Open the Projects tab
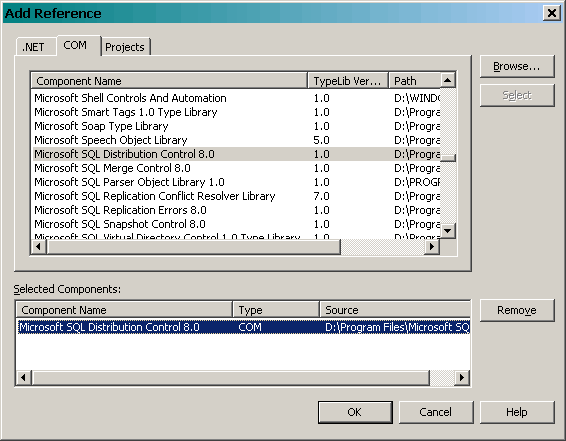This screenshot has height=441, width=566. click(x=125, y=47)
